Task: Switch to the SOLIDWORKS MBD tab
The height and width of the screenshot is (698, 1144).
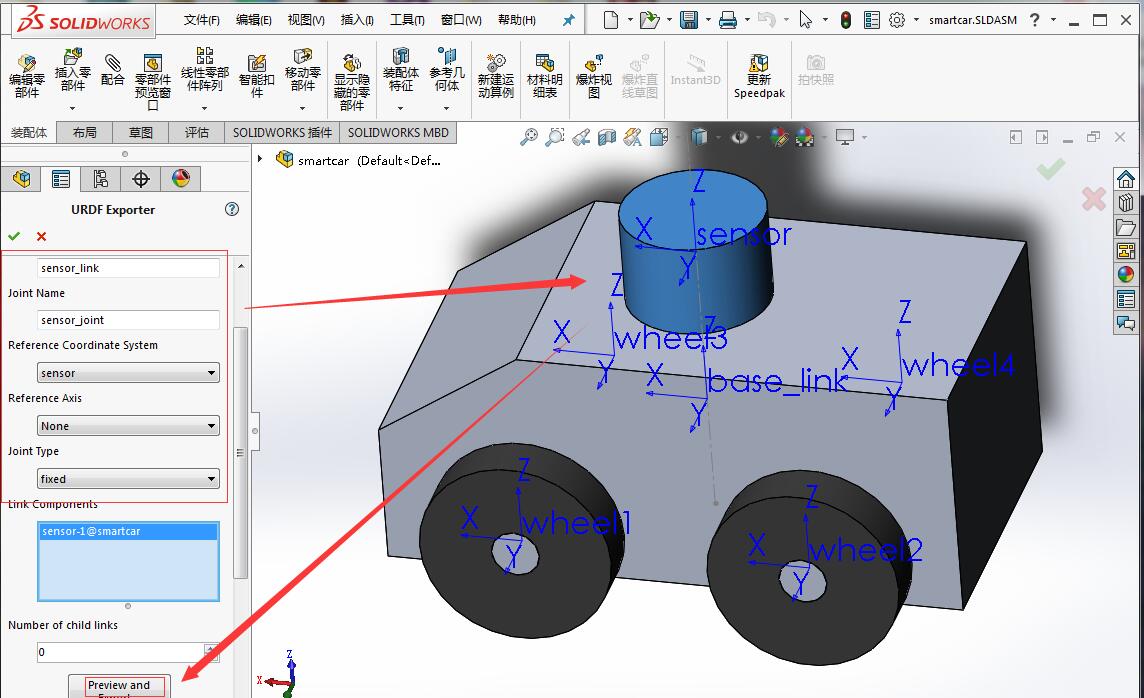Action: [x=398, y=132]
